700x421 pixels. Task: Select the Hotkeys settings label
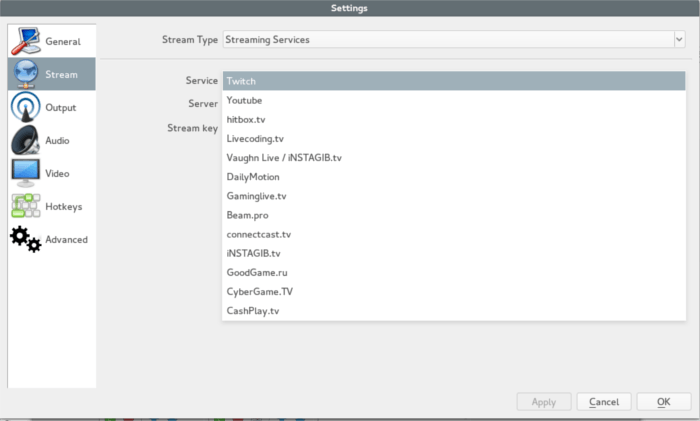(x=64, y=207)
